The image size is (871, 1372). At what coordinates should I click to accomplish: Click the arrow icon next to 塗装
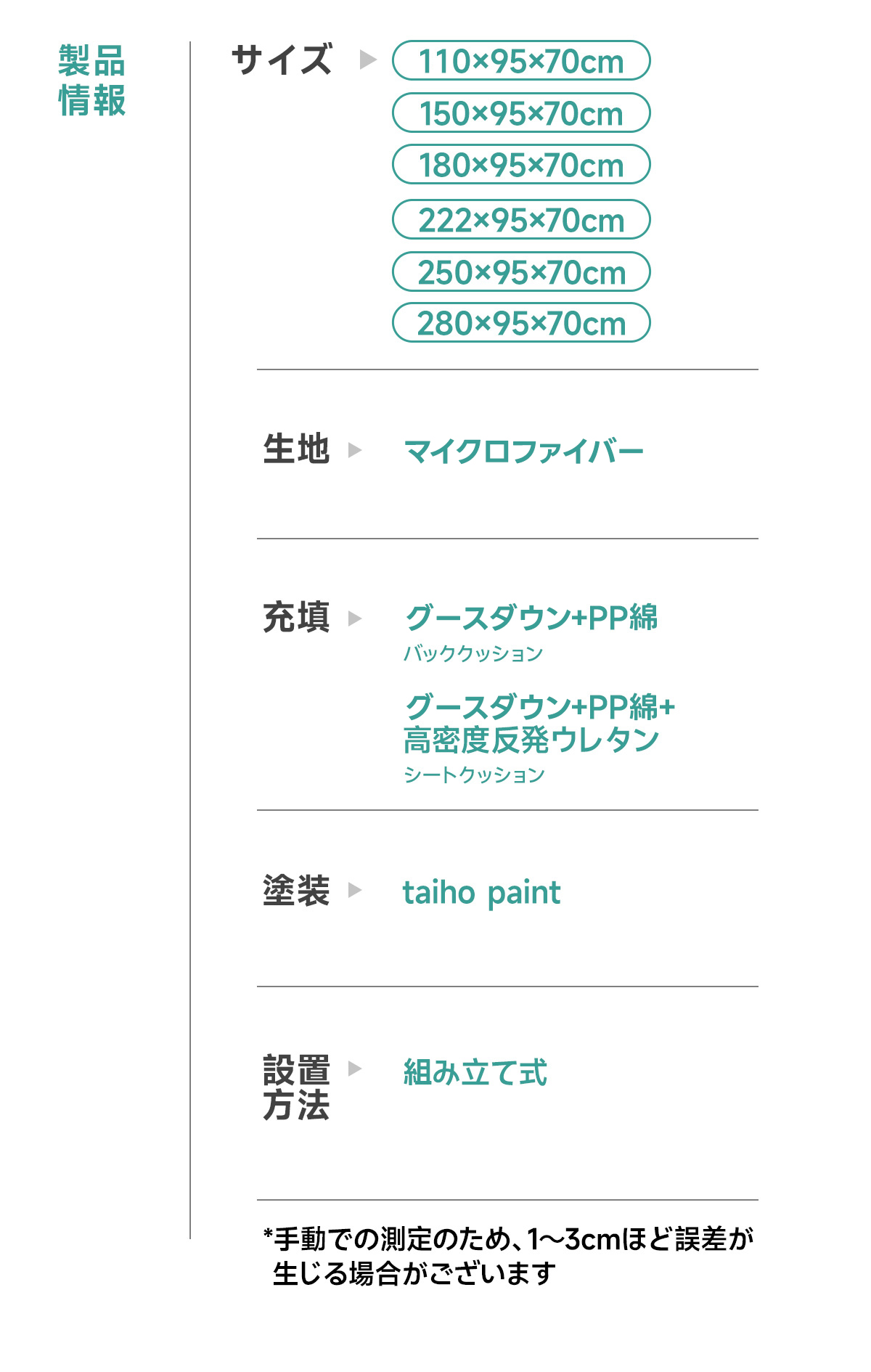354,890
